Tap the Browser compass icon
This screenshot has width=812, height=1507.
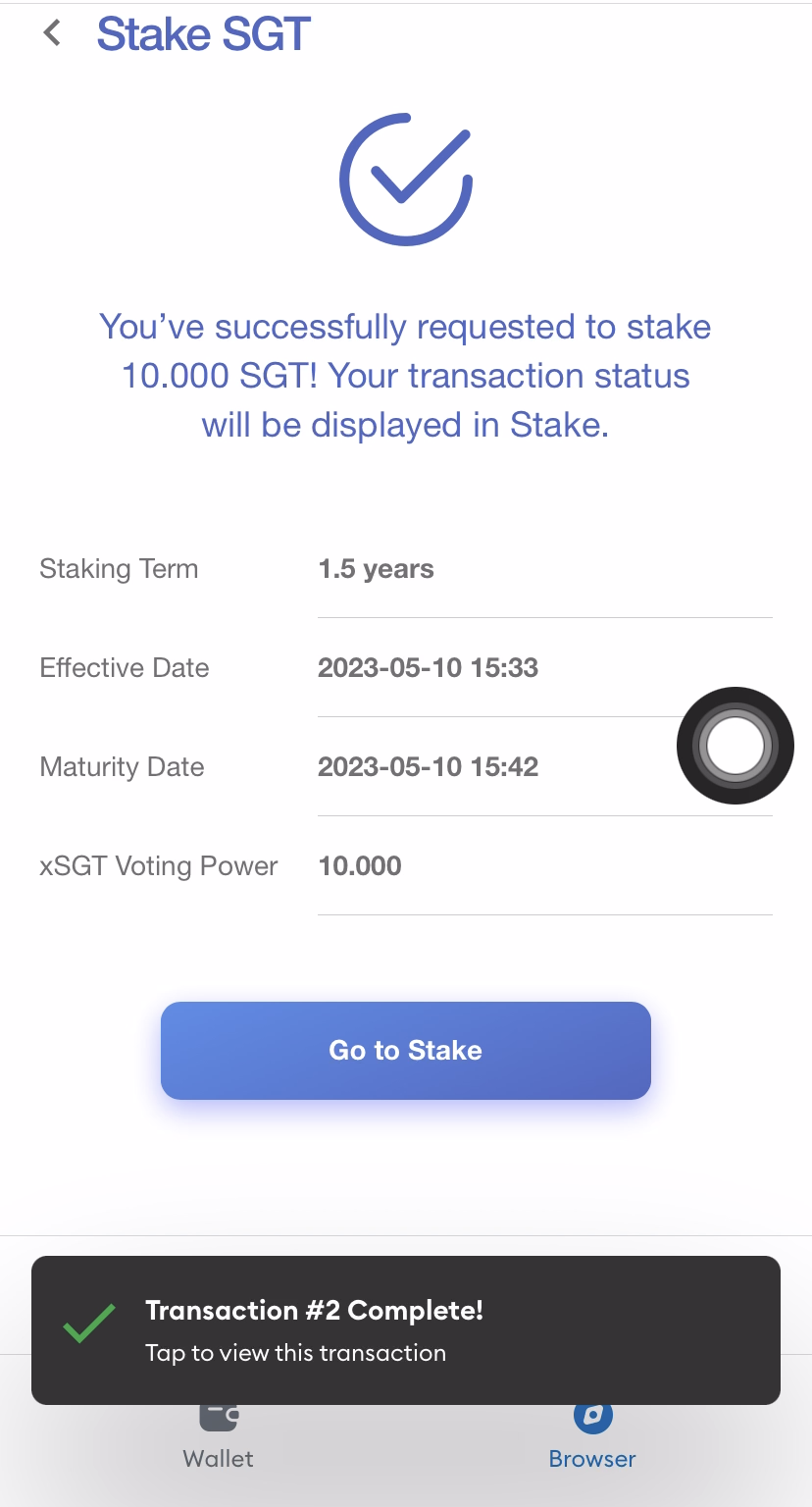pyautogui.click(x=592, y=1416)
